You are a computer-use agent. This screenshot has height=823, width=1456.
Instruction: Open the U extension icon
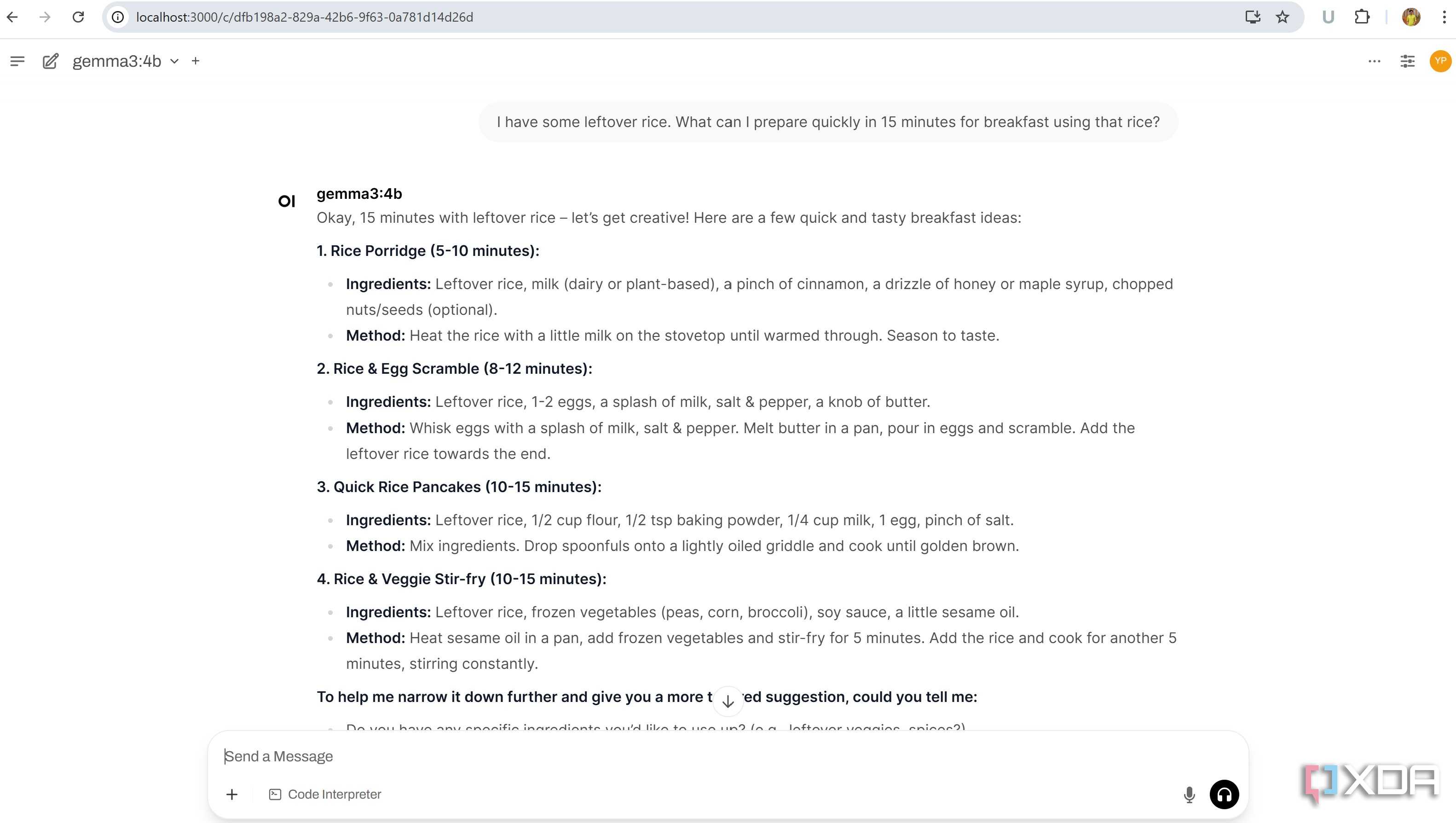point(1328,17)
